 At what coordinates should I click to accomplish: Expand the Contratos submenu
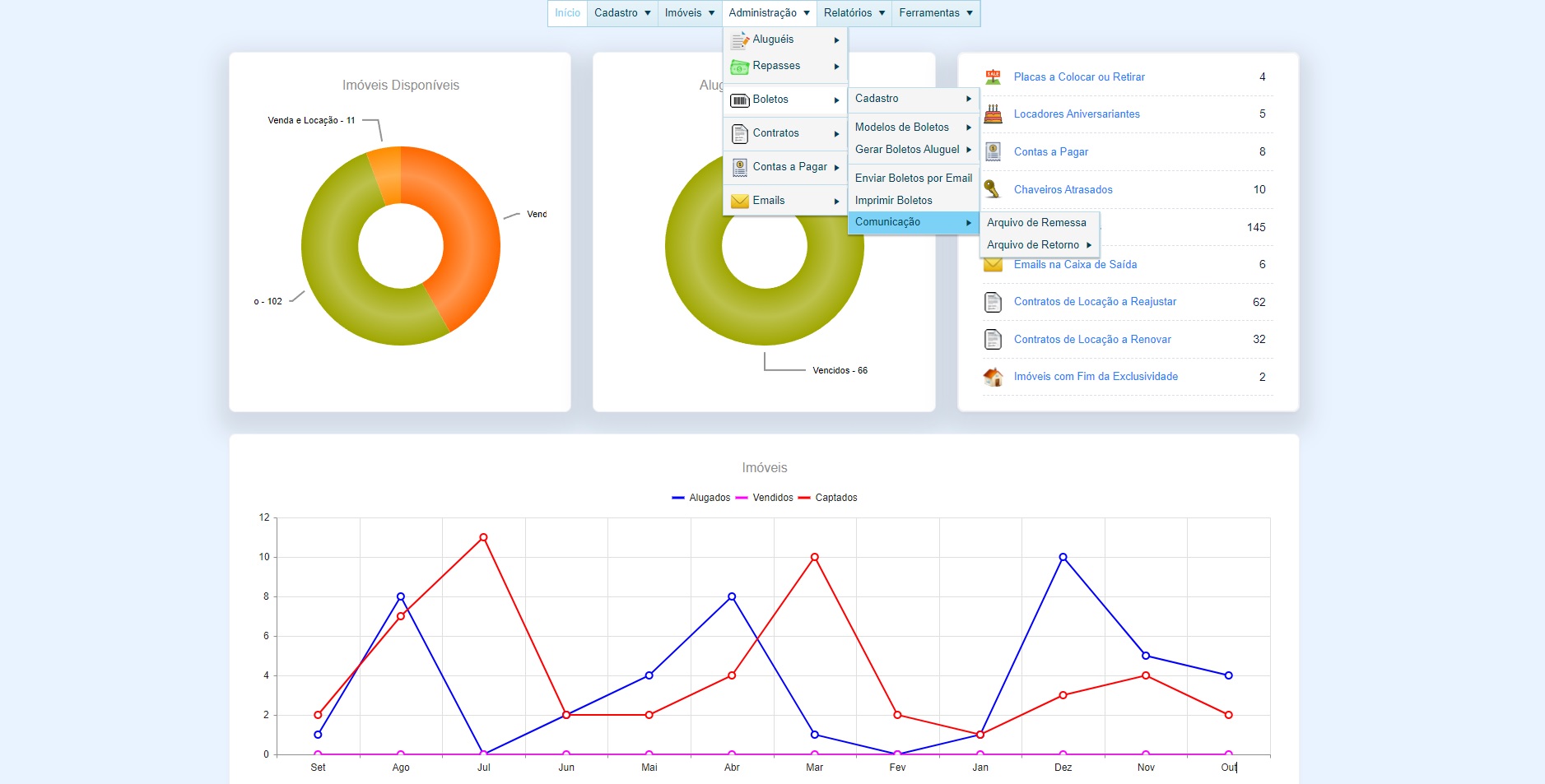pos(785,133)
